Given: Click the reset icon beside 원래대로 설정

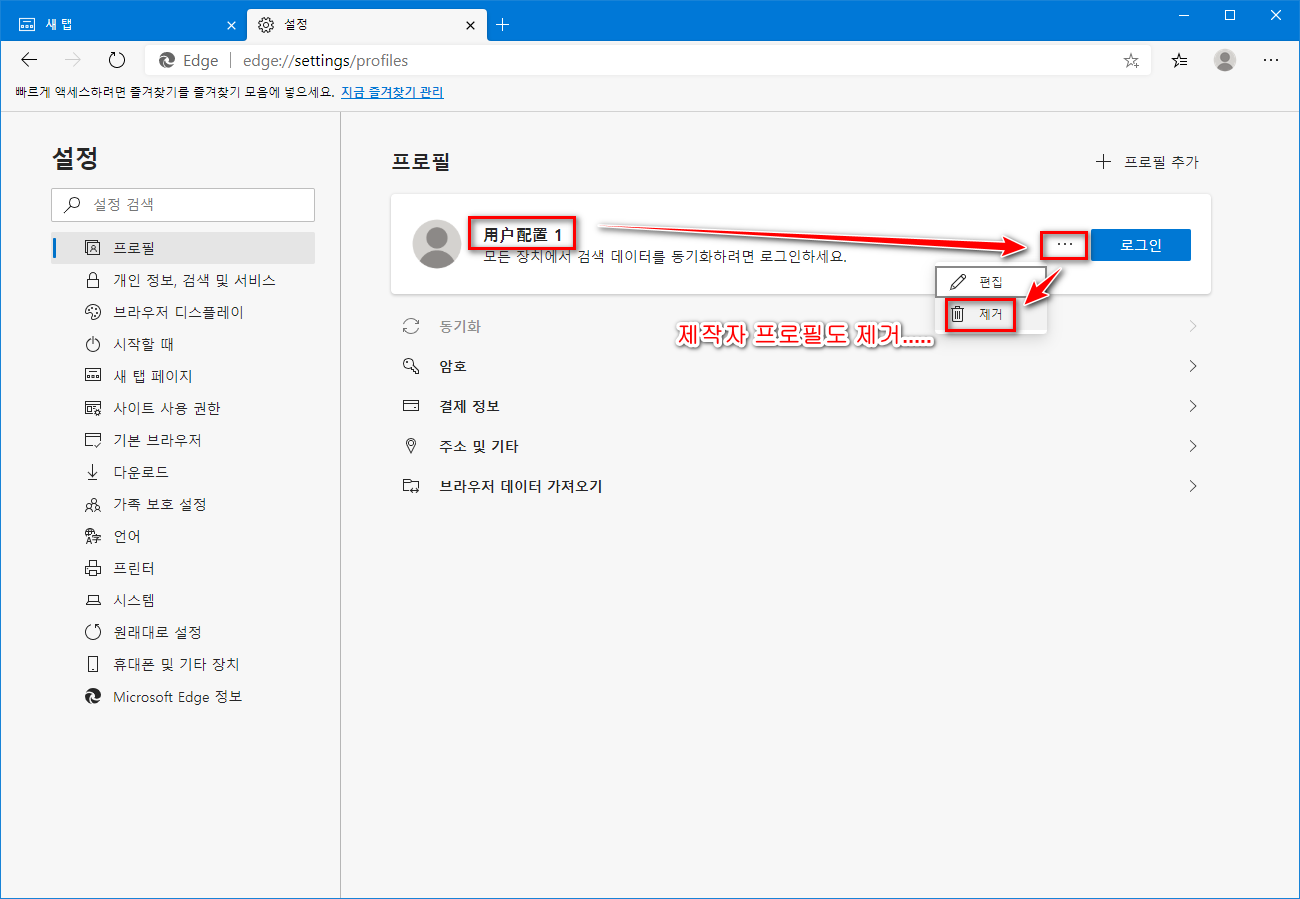Looking at the screenshot, I should click(x=93, y=632).
